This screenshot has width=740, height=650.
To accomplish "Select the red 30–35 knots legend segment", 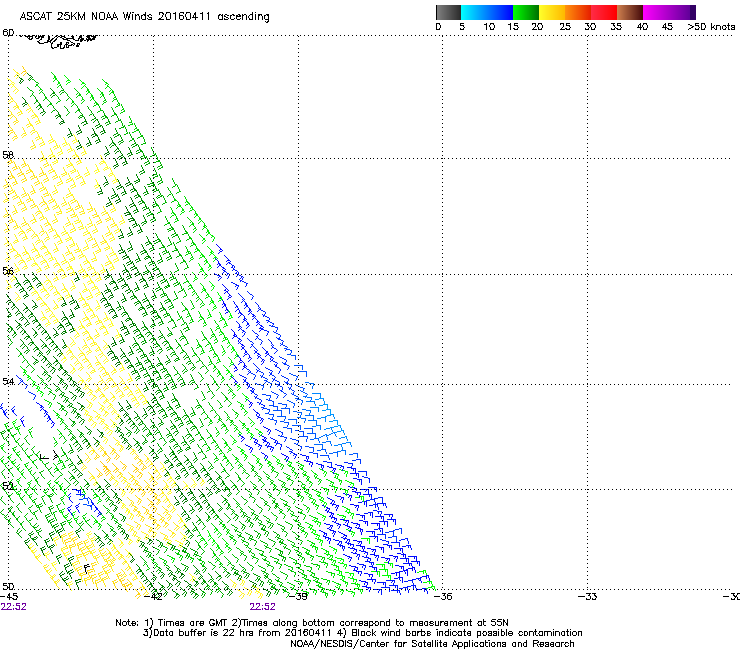I will click(604, 12).
